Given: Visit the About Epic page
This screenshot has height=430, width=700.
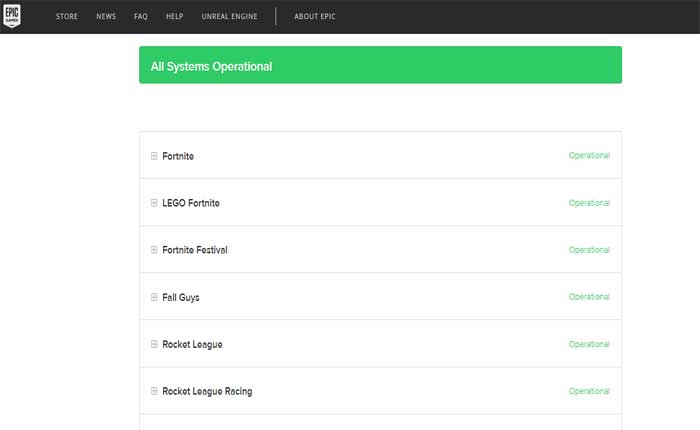Looking at the screenshot, I should point(315,17).
